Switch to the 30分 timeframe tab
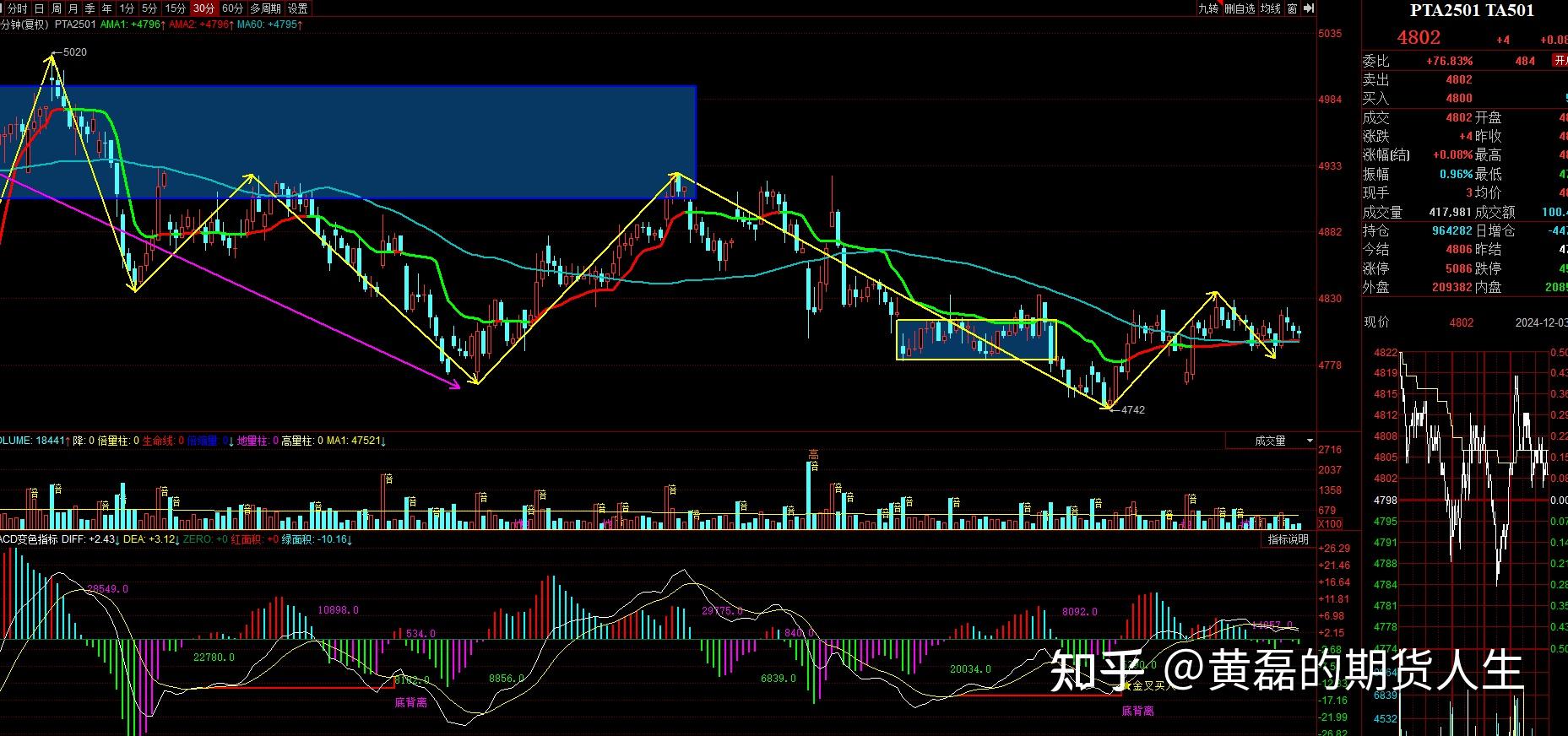The height and width of the screenshot is (736, 1568). pyautogui.click(x=203, y=8)
